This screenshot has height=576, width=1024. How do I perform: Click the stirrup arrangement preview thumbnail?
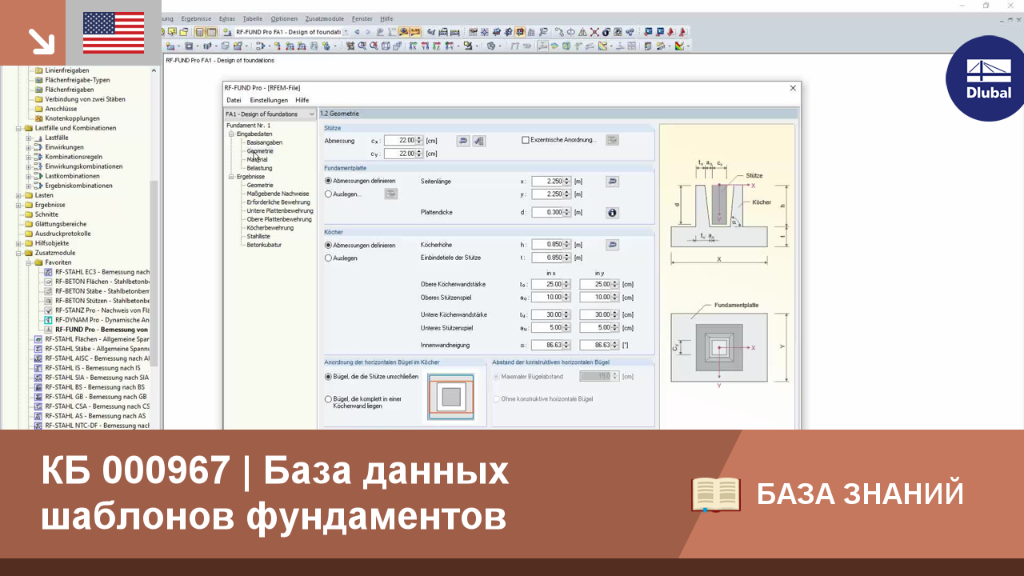[x=451, y=396]
